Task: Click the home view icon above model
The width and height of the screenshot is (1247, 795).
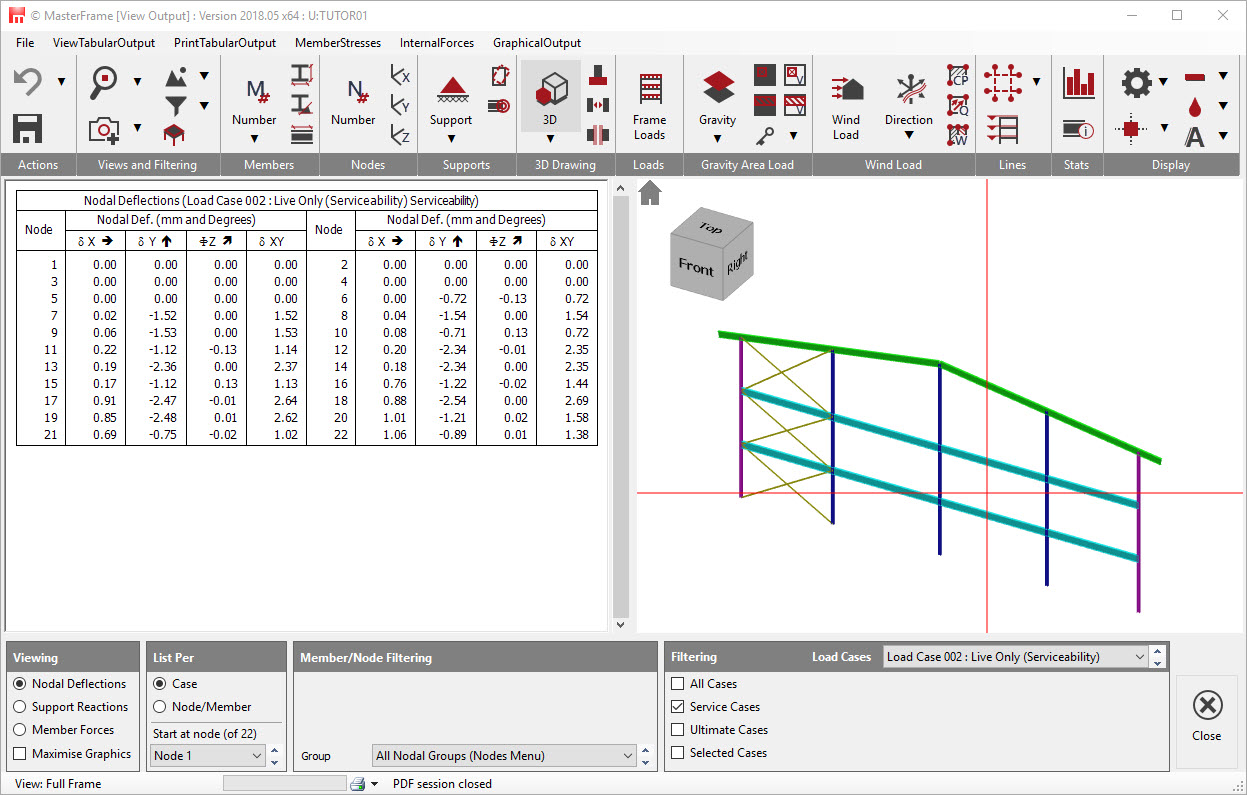Action: (x=650, y=193)
